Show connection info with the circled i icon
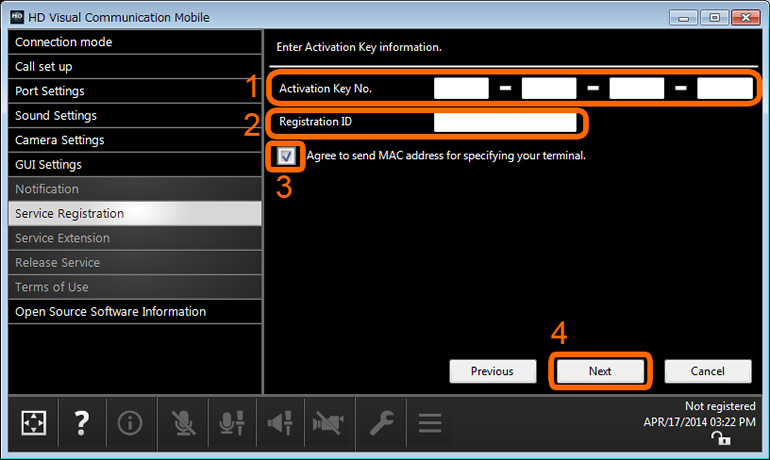Viewport: 770px width, 460px height. tap(130, 423)
